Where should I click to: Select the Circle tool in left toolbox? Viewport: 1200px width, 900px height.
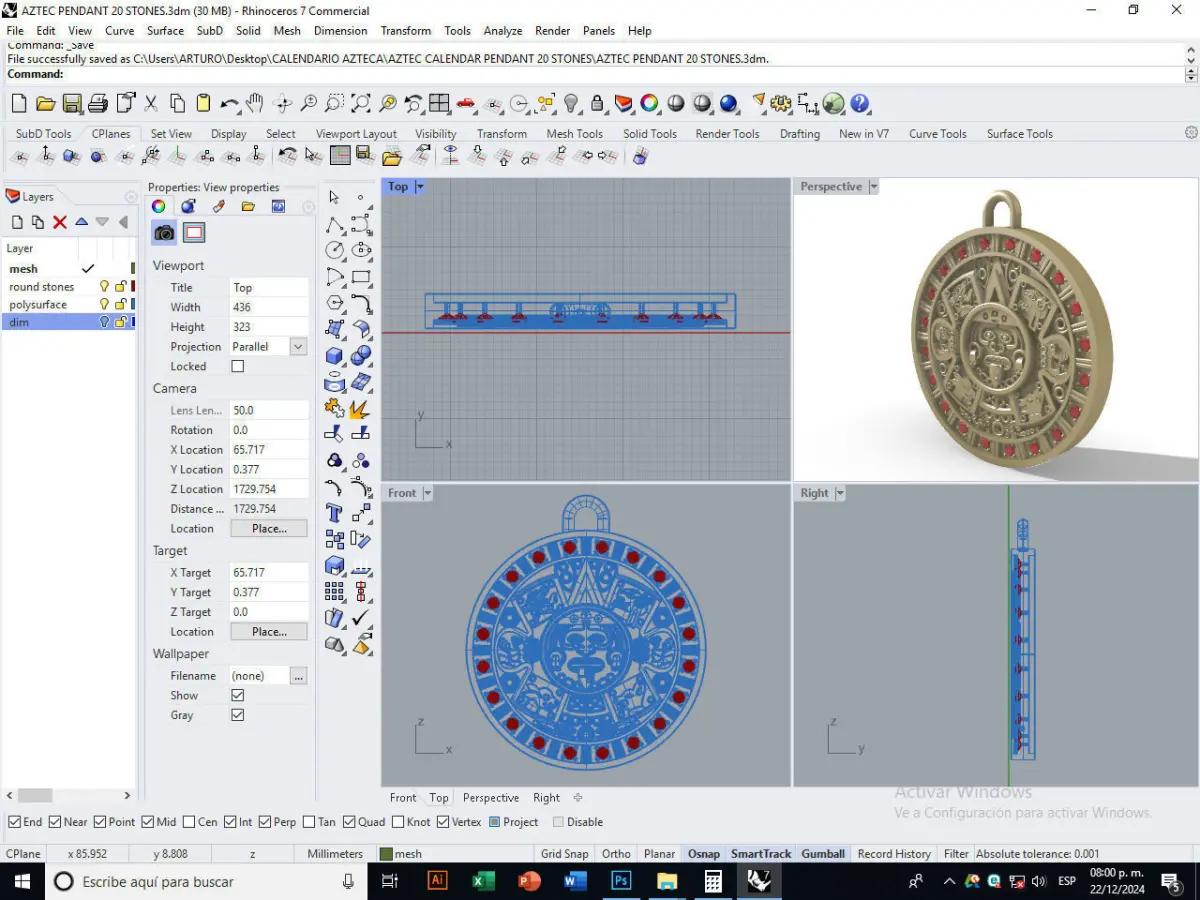point(334,250)
